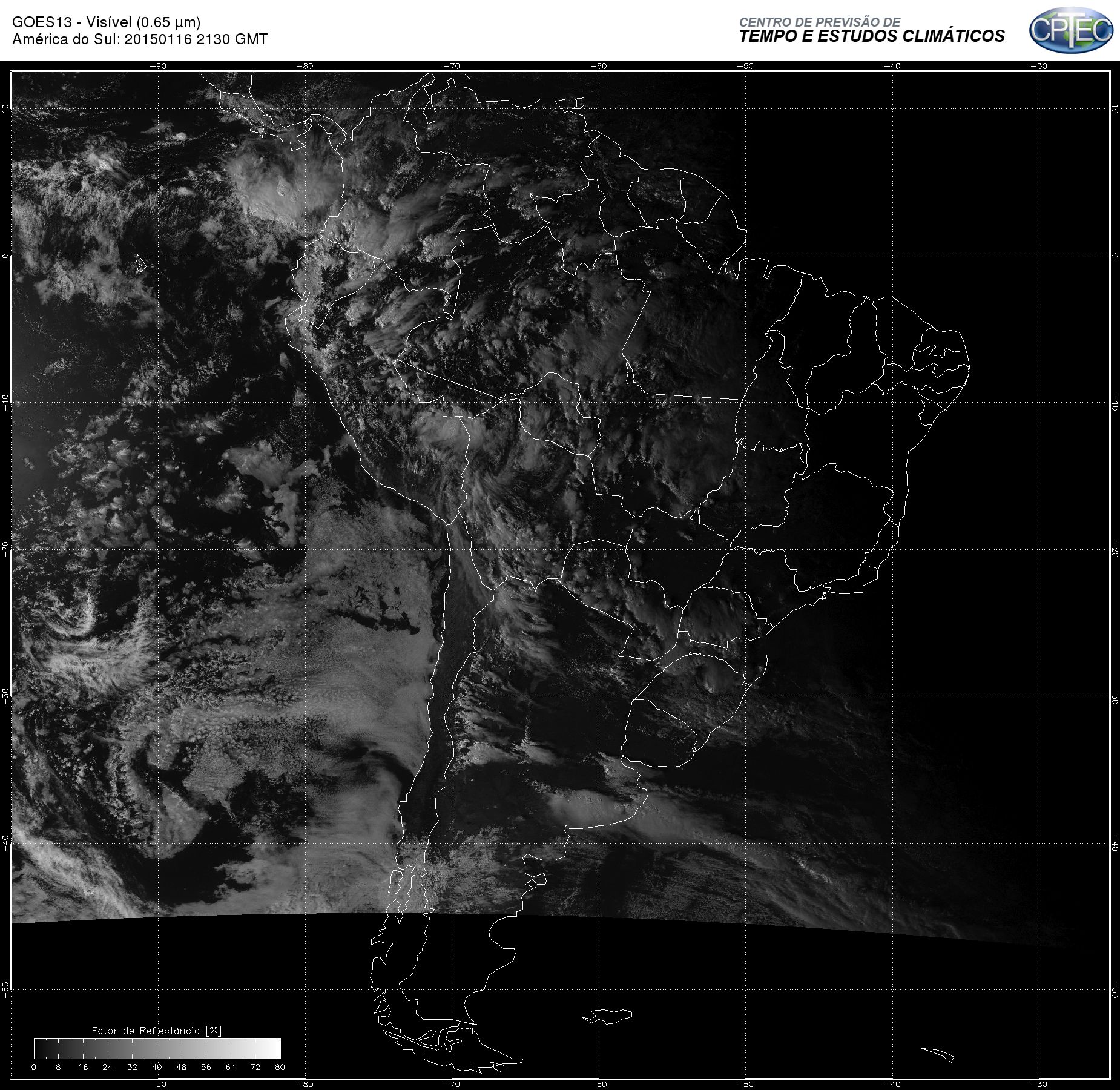Click the -60 longitude label on the bottom axis

point(599,1085)
